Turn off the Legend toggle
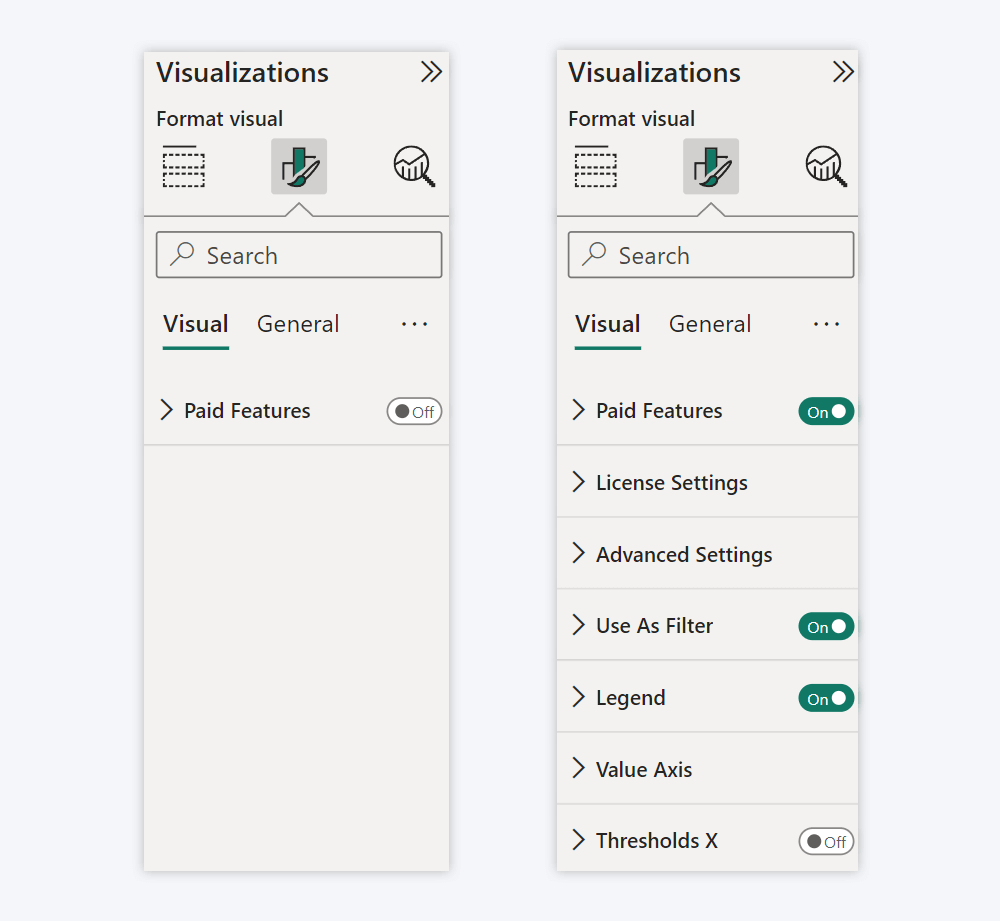This screenshot has width=1000, height=921. 826,697
